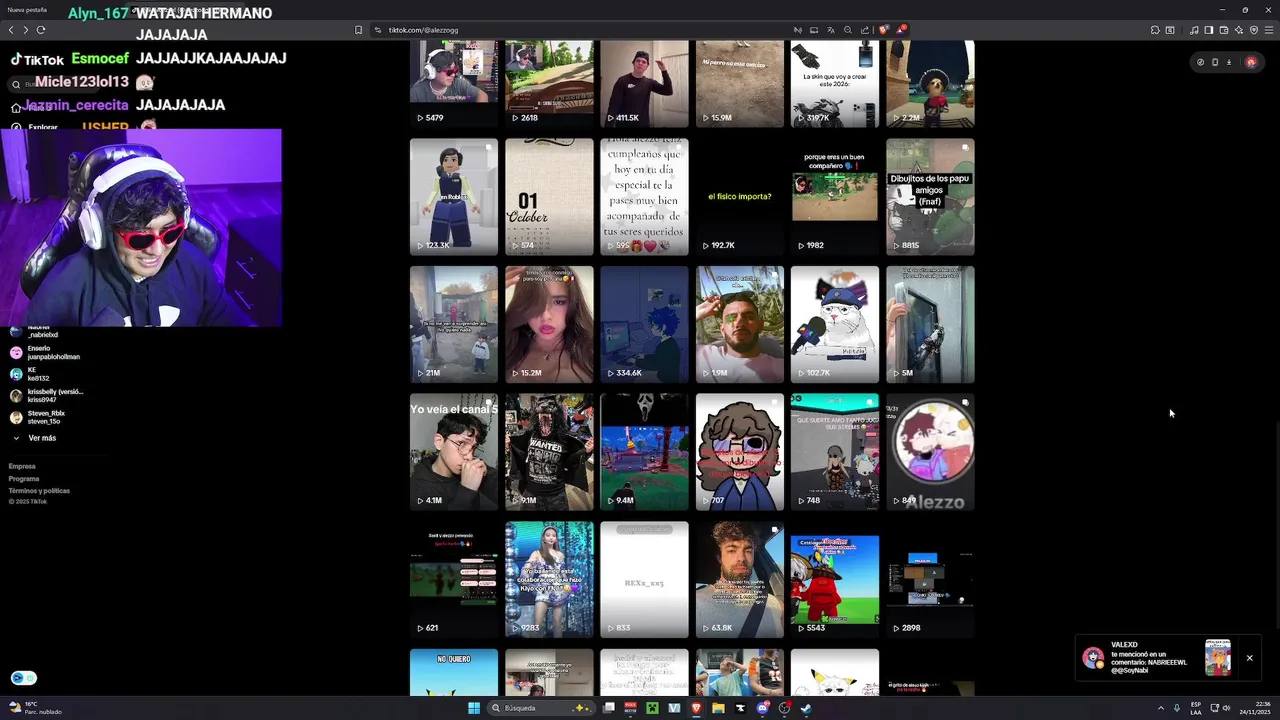This screenshot has height=720, width=1280.
Task: Open Brave Rewards triangle icon
Action: pos(901,30)
